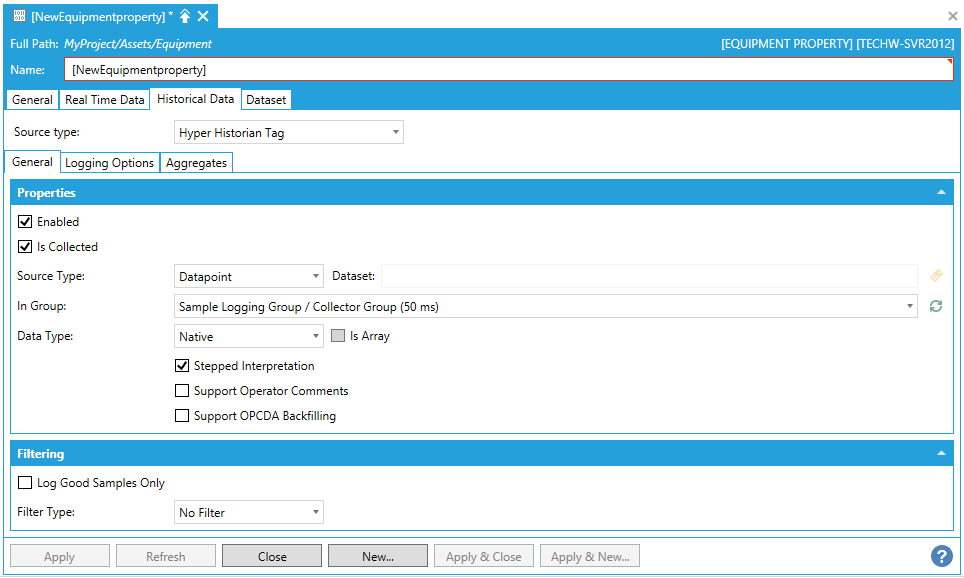
Task: Open the Hyper Historian Tag source type dropdown
Action: coord(289,132)
